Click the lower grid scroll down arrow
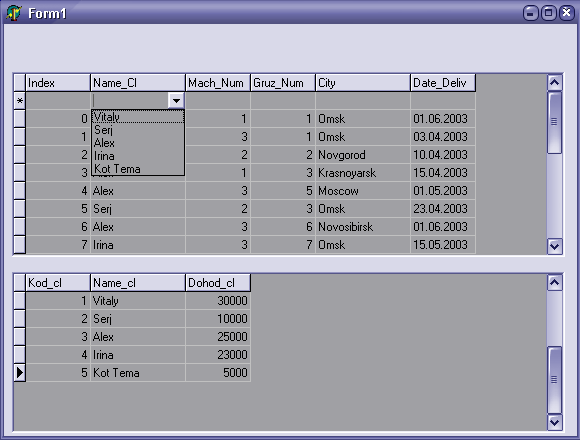The image size is (580, 440). (x=554, y=422)
